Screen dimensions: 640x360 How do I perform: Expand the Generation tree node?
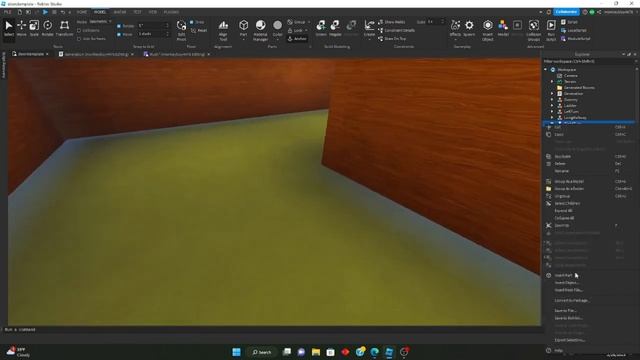coord(552,93)
